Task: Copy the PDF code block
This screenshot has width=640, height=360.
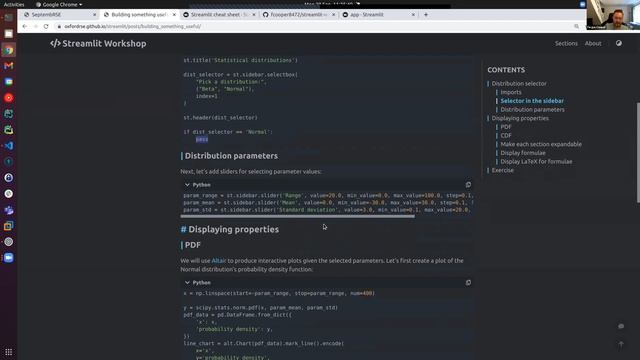Action: (x=468, y=282)
